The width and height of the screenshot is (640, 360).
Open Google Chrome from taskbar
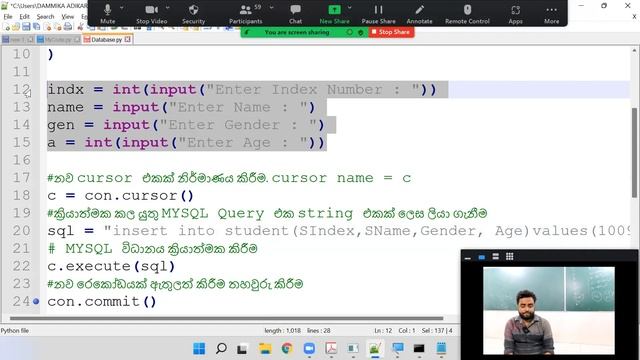coord(287,349)
